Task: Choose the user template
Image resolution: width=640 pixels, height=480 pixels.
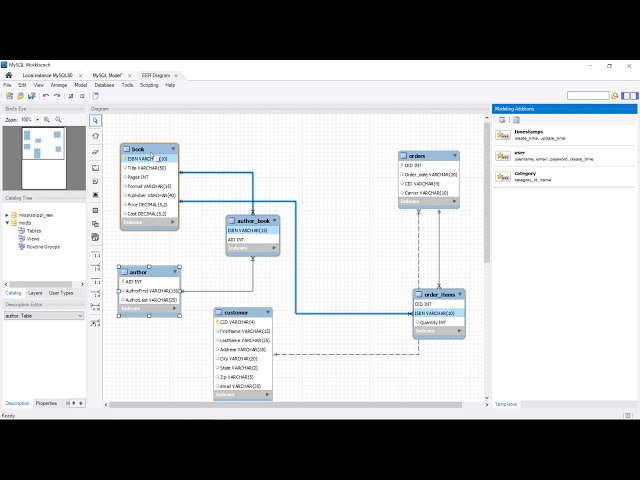Action: pyautogui.click(x=564, y=156)
